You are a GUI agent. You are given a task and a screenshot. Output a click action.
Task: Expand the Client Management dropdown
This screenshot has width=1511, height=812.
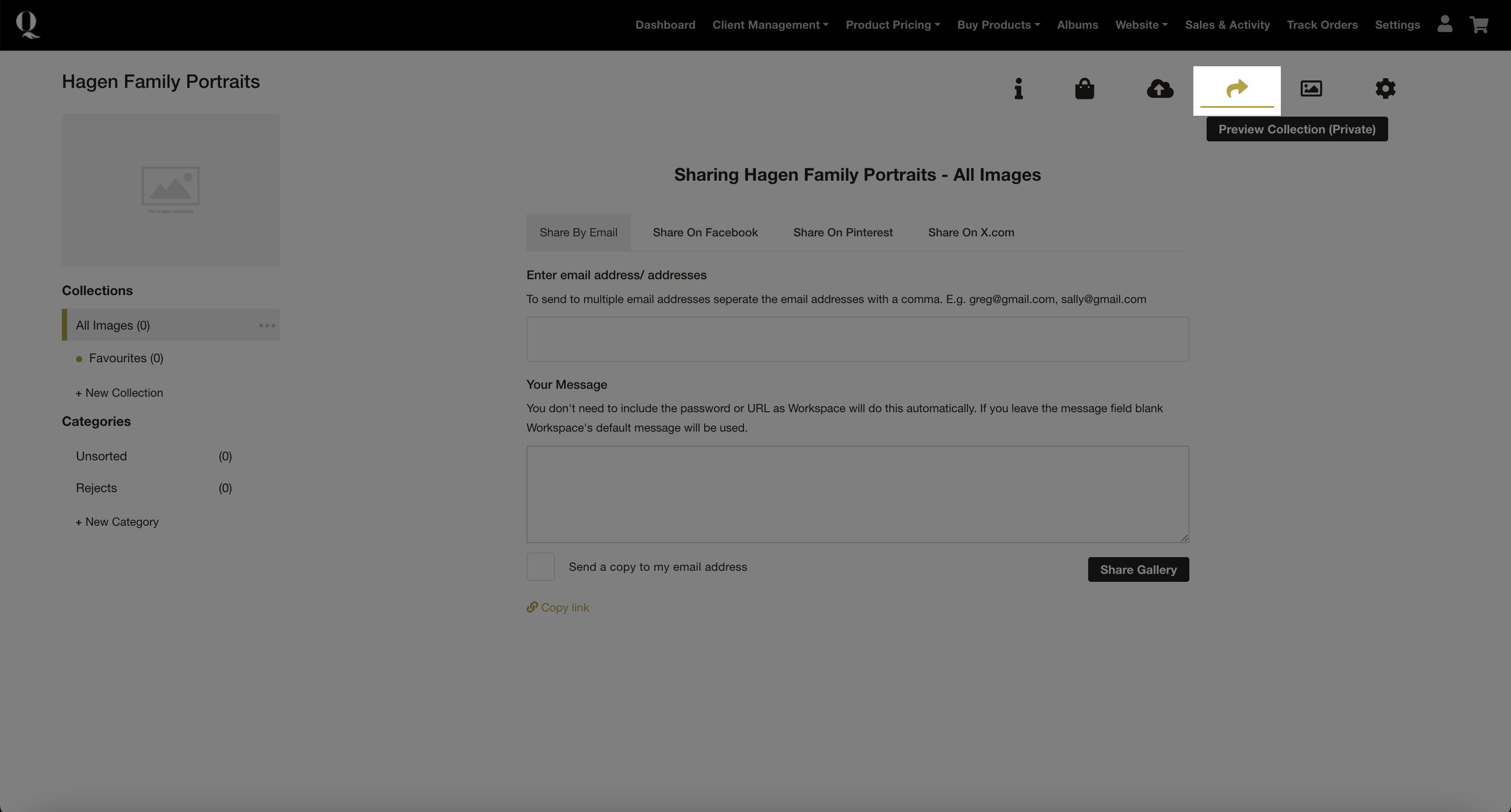[x=770, y=25]
